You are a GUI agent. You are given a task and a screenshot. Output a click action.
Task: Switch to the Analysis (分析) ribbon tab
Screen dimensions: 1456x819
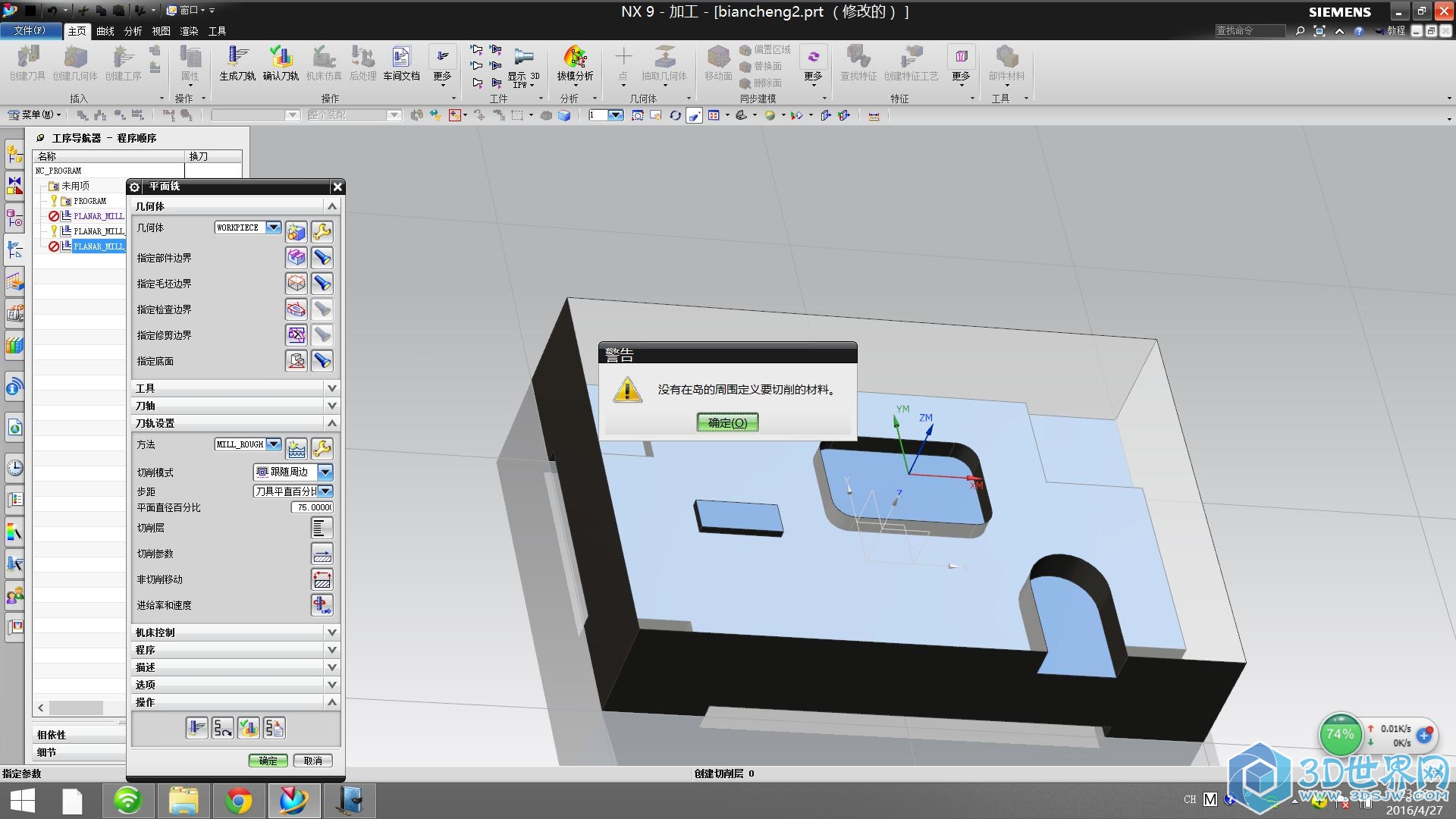coord(133,31)
